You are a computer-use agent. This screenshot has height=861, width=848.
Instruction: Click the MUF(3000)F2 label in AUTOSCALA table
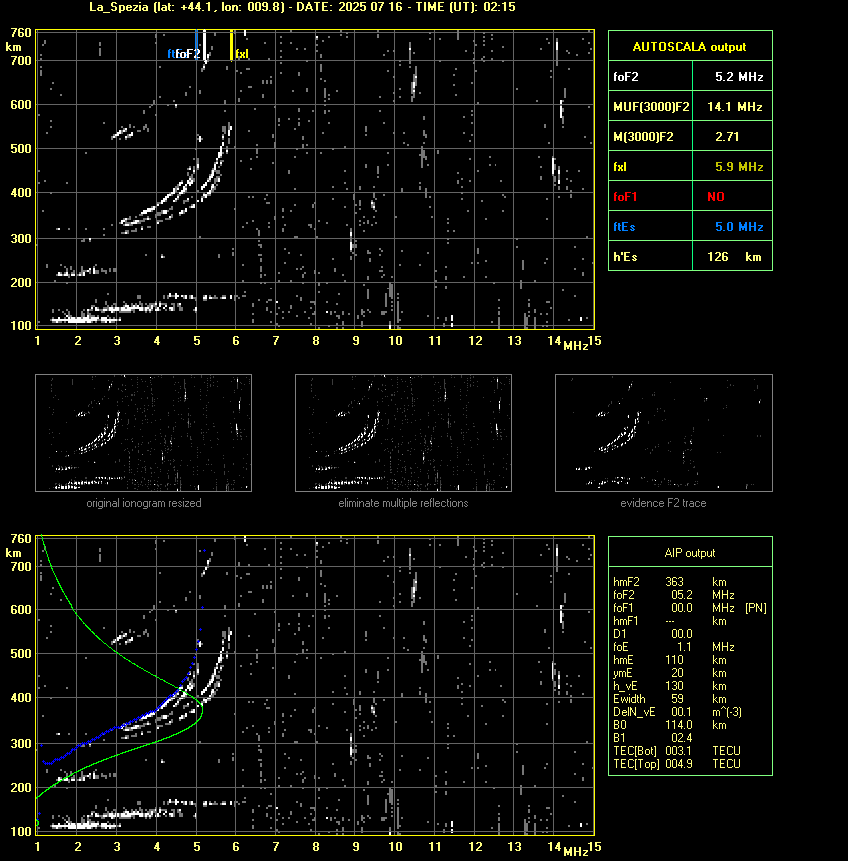point(651,107)
